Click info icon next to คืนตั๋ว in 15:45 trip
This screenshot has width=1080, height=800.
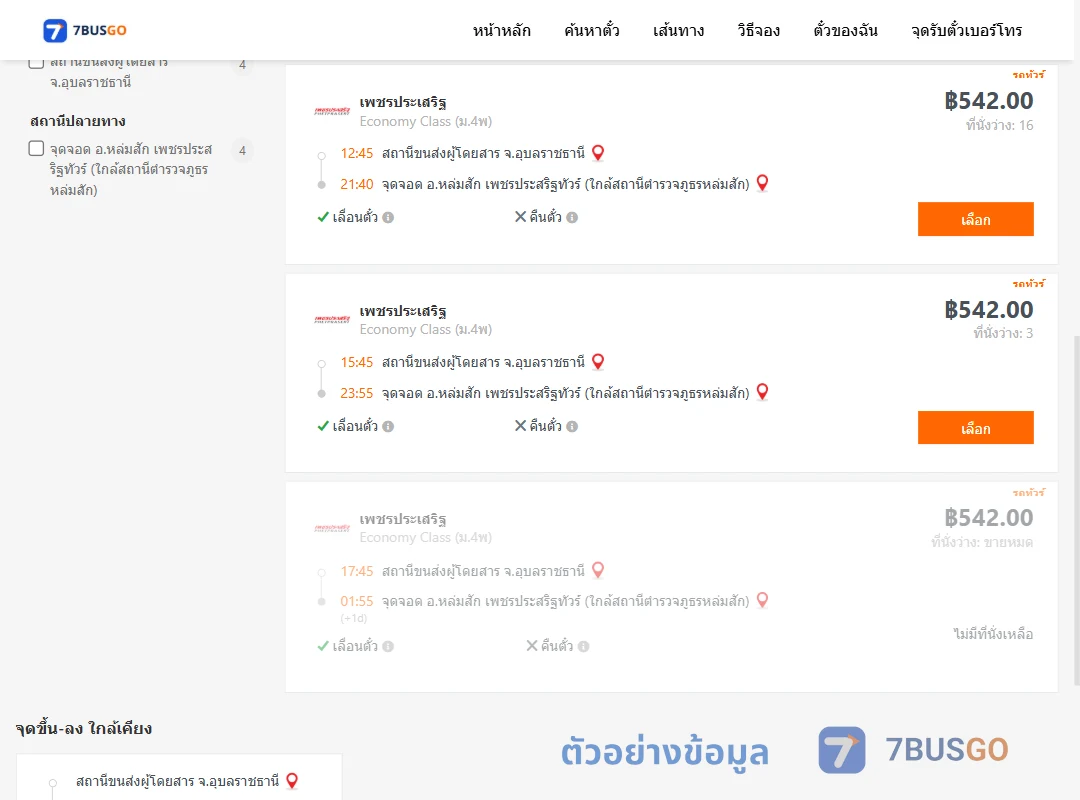(572, 427)
